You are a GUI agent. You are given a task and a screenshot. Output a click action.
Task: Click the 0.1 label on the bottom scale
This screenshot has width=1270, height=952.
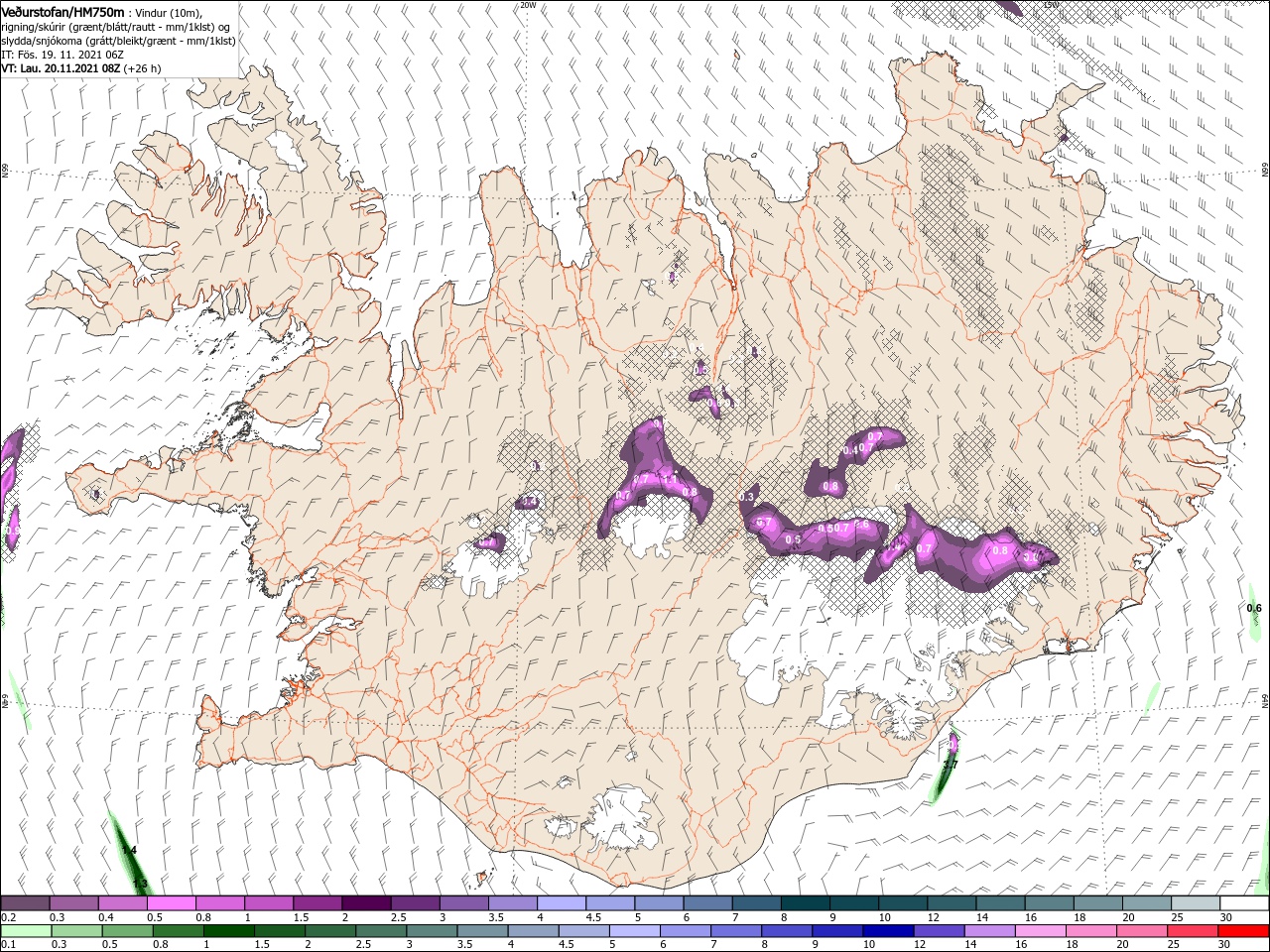click(8, 945)
